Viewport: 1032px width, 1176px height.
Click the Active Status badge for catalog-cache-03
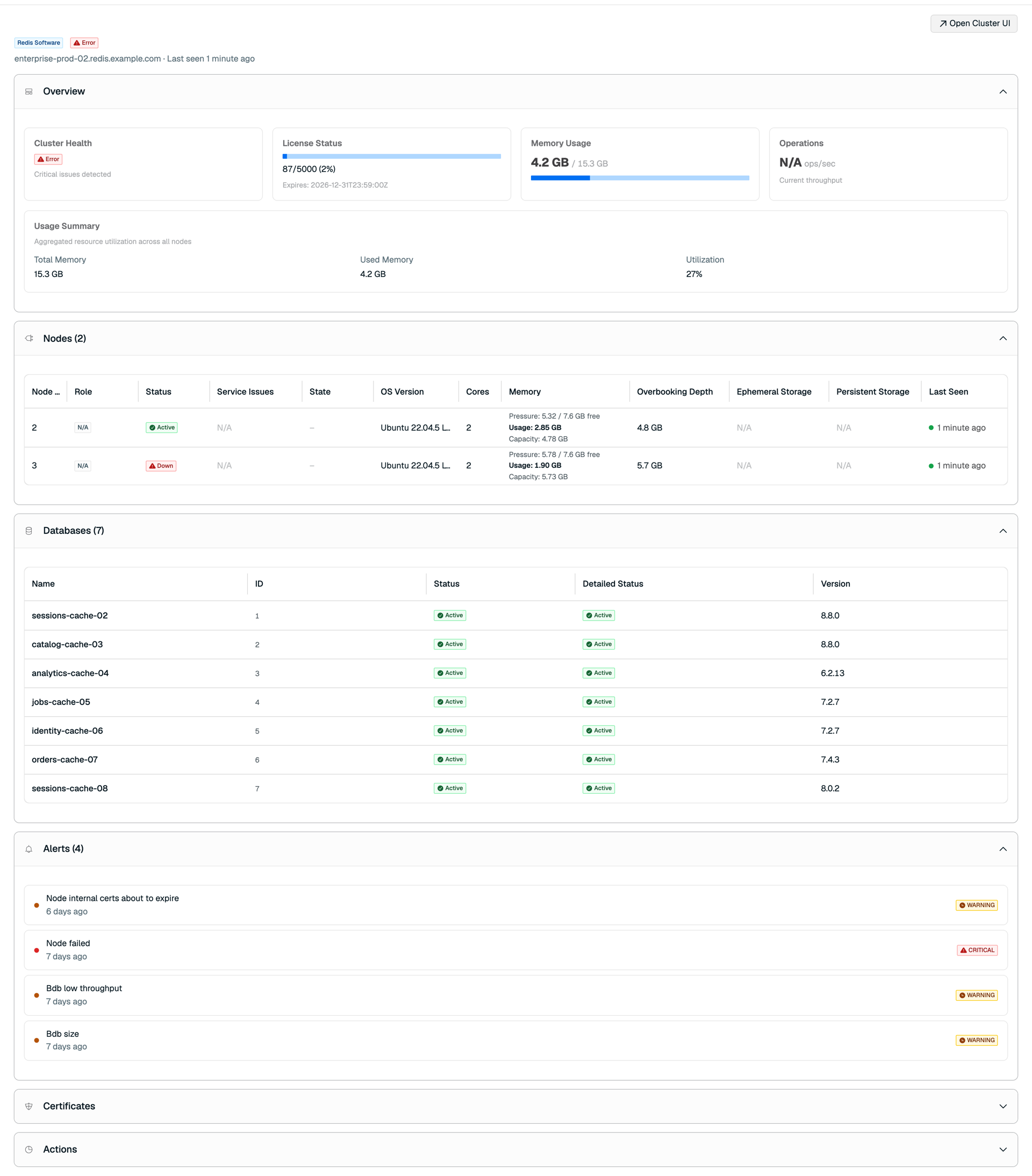coord(450,644)
